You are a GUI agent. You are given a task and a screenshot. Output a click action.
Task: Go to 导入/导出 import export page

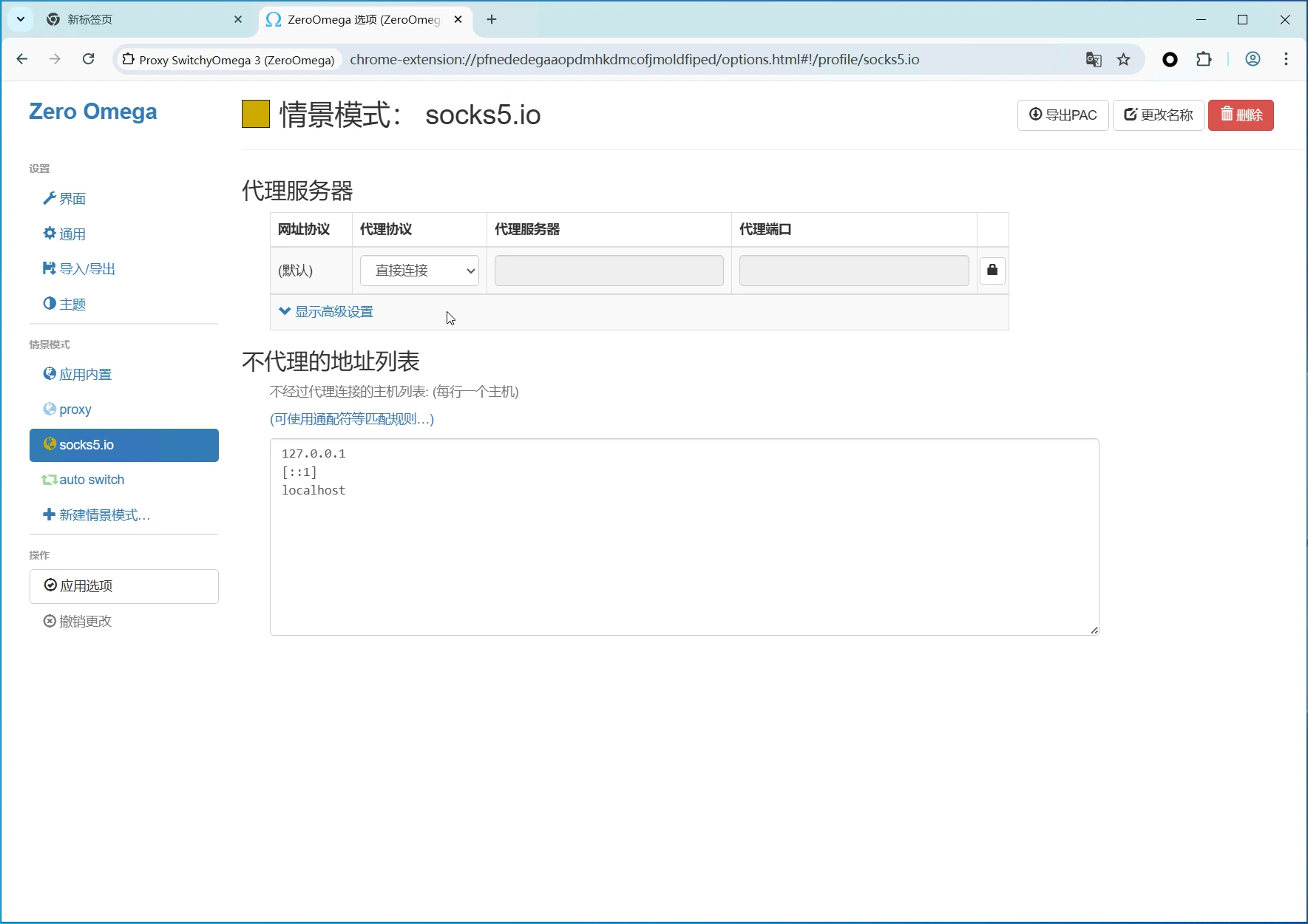79,269
